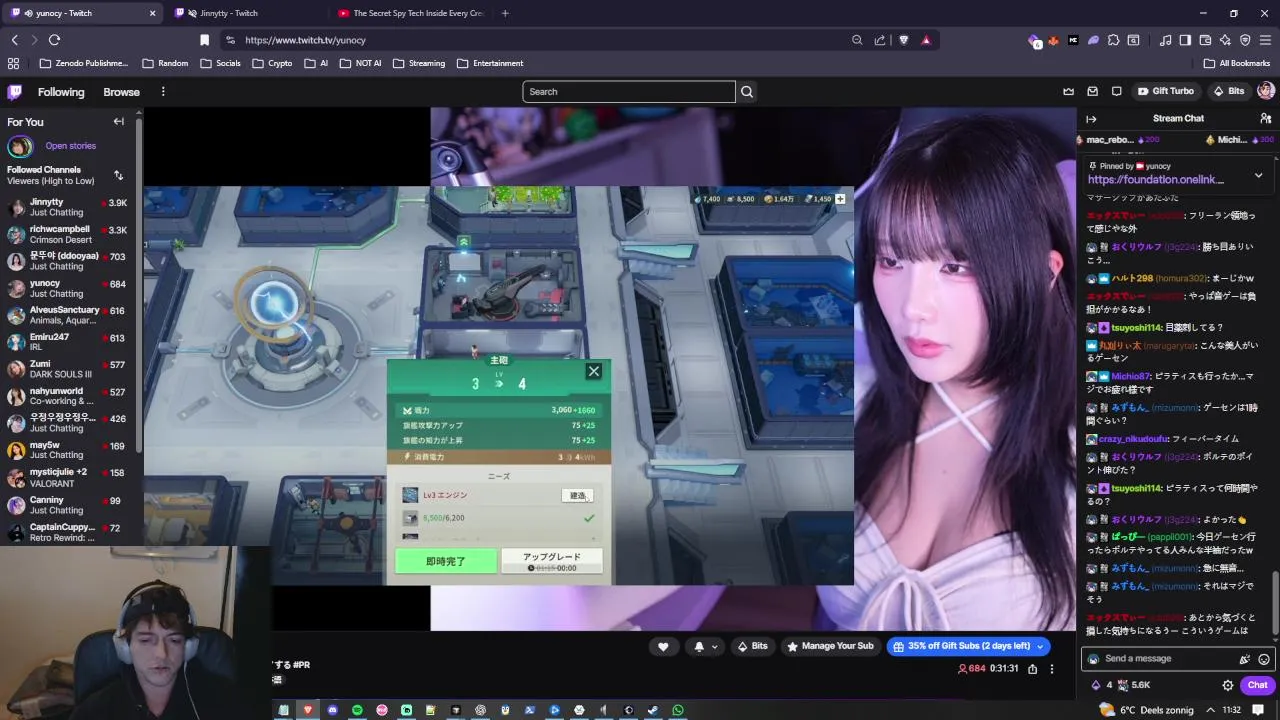Expand the 35% off Gift Subs dropdown

pos(1040,647)
